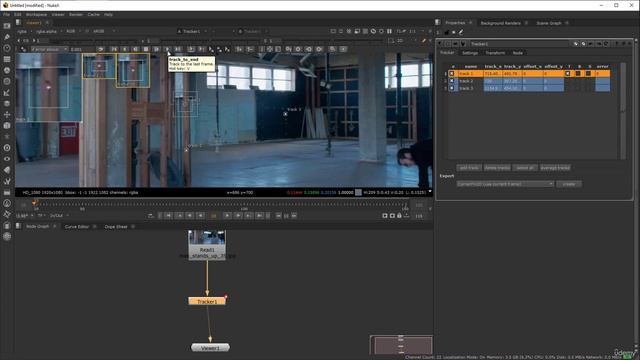The height and width of the screenshot is (360, 640).
Task: Open the Render menu
Action: click(76, 14)
